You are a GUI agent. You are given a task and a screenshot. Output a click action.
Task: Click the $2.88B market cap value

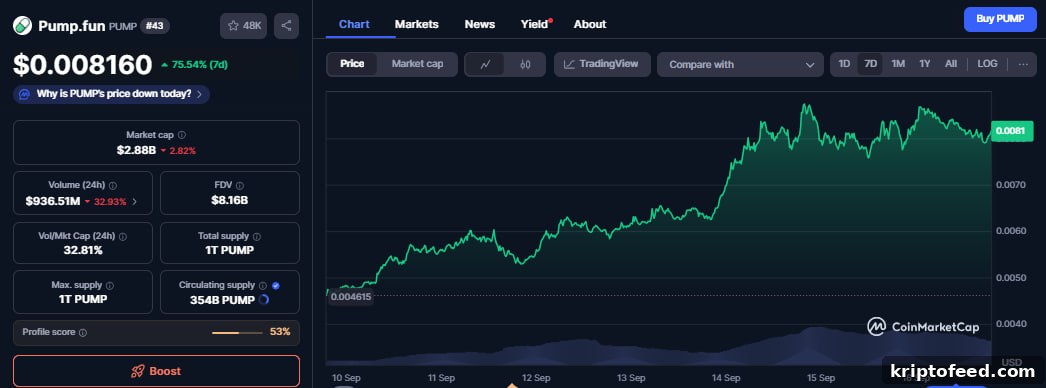(x=136, y=150)
